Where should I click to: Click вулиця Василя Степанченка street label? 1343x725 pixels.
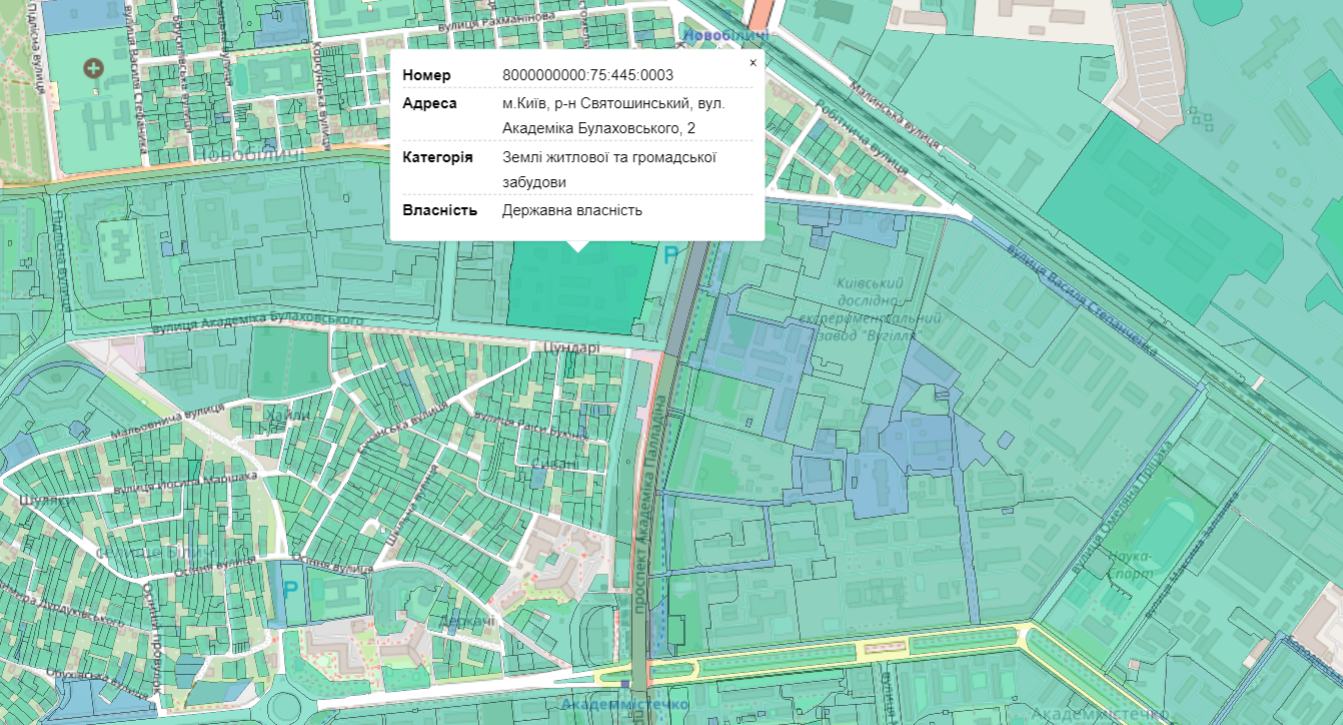coord(1082,300)
